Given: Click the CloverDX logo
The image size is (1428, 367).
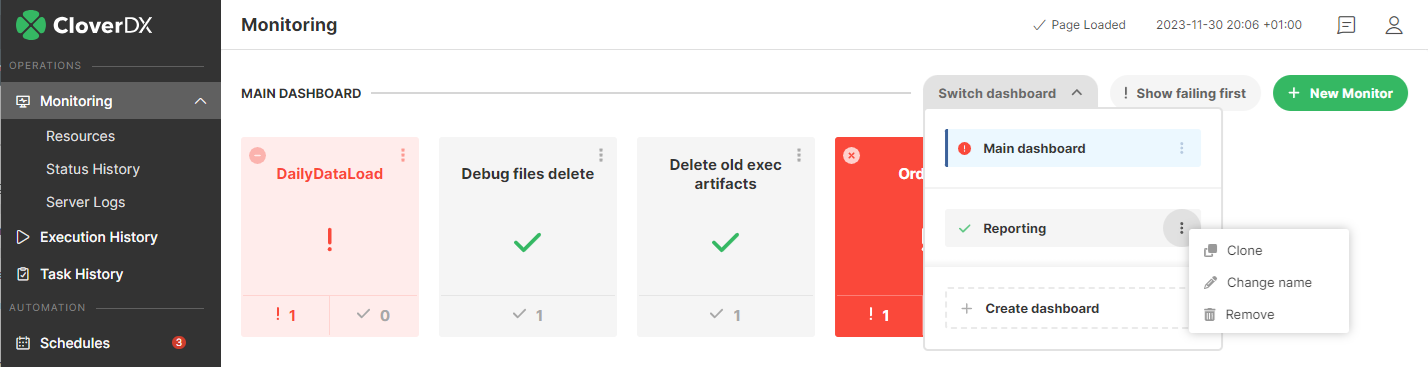Looking at the screenshot, I should click(84, 24).
